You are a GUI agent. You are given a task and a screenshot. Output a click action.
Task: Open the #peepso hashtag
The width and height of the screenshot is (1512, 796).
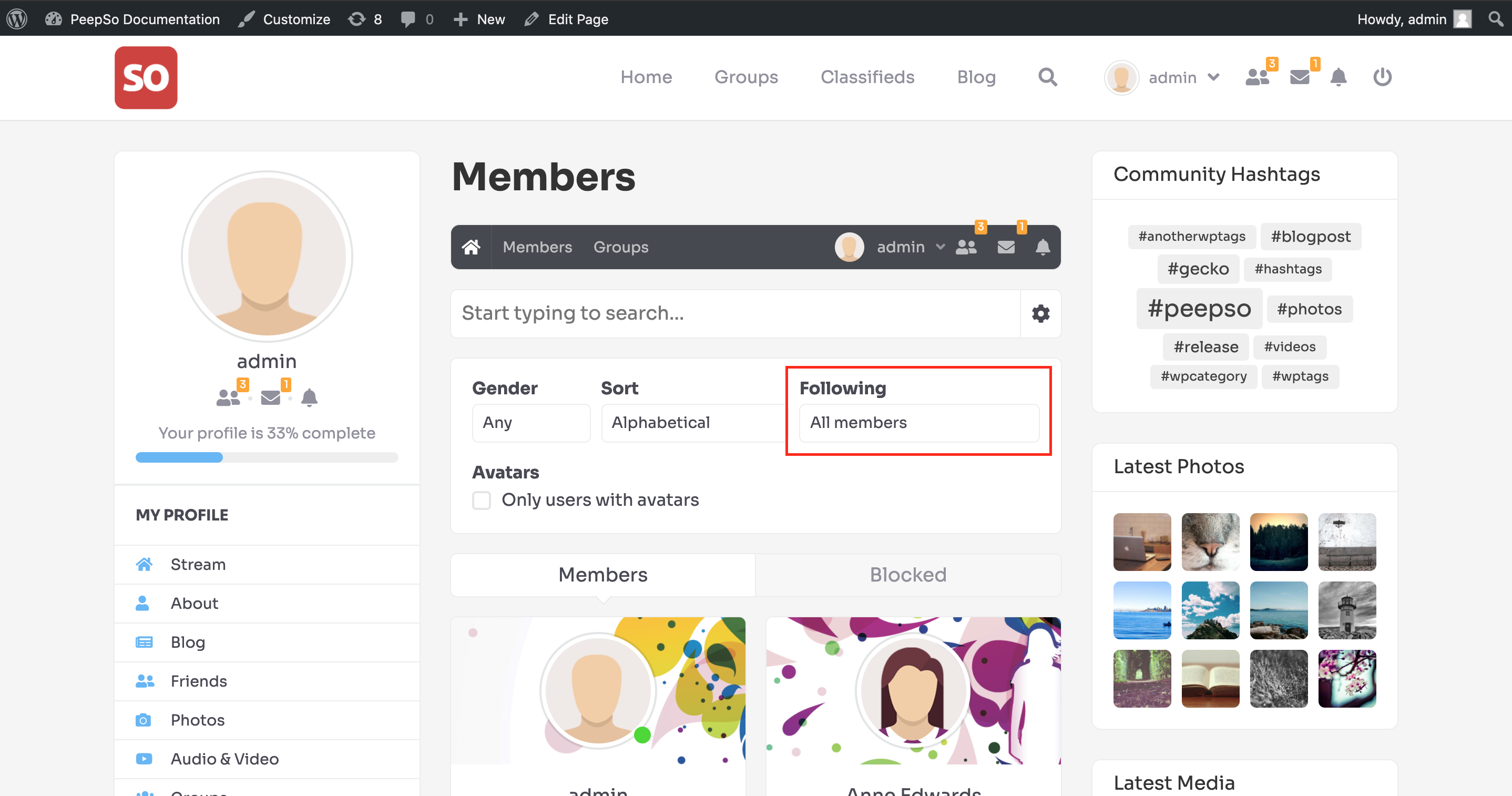click(1199, 308)
